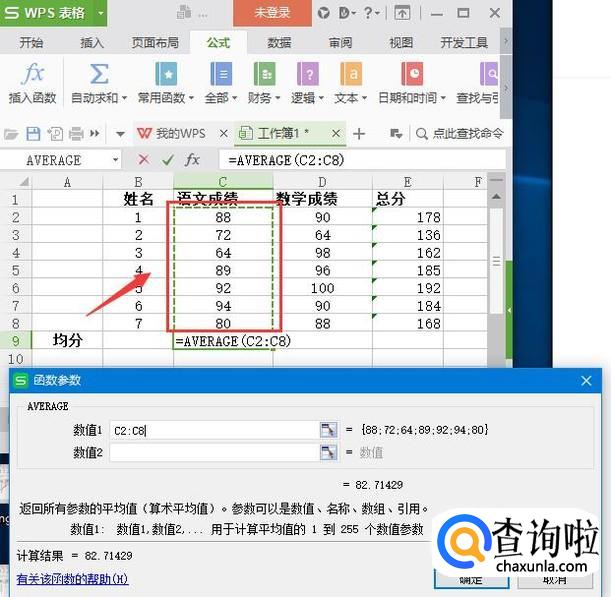Screen dimensions: 611x597
Task: Click the select-all corner of the sheet
Action: (x=23, y=182)
